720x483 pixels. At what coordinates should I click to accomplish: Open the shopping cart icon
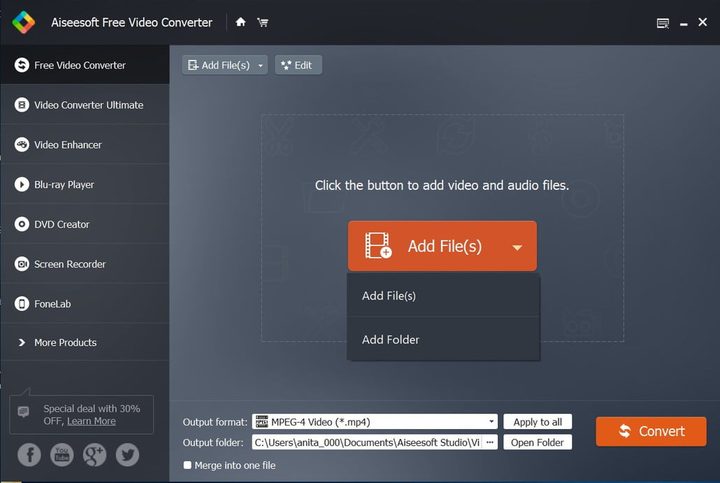tap(263, 22)
